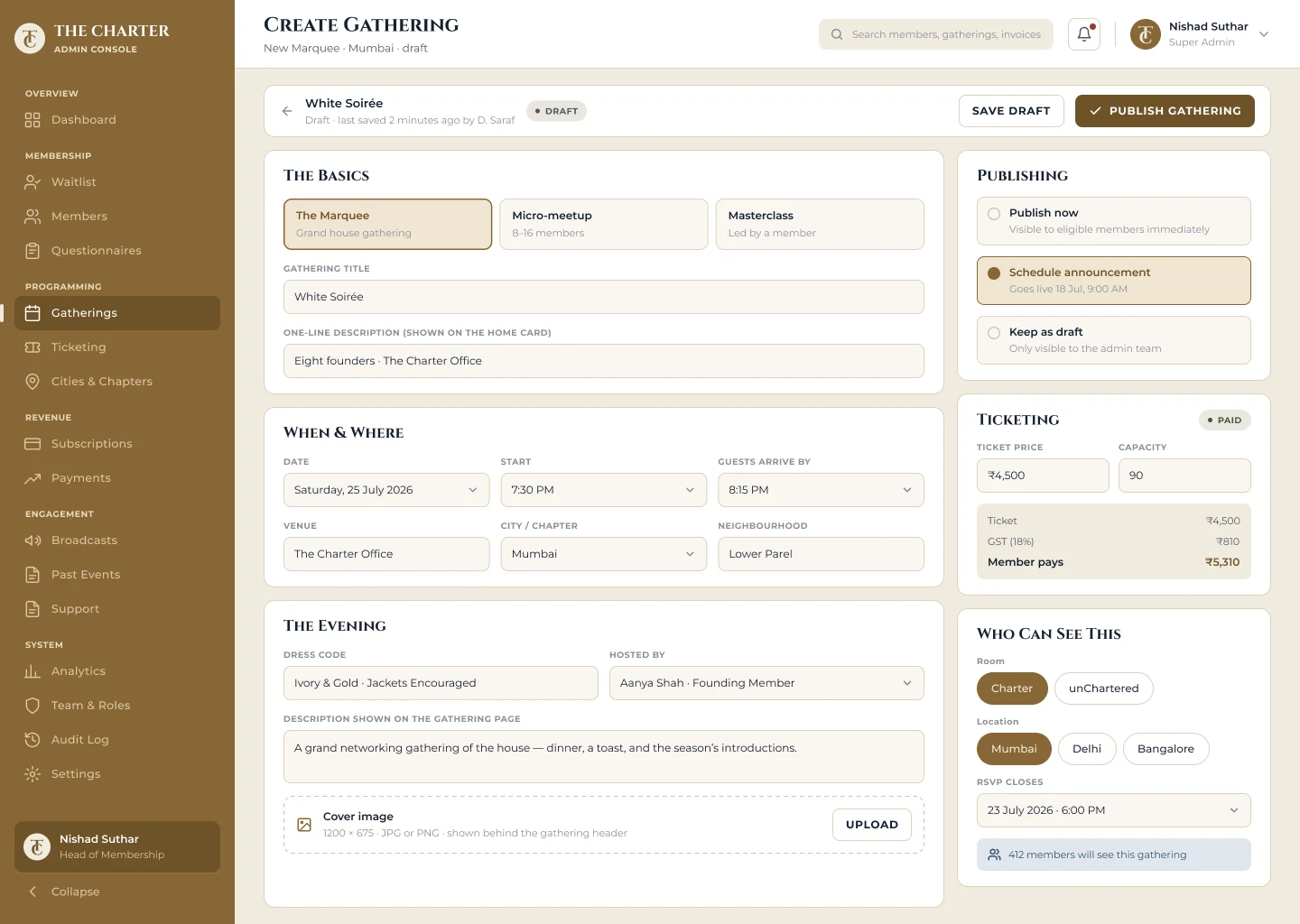This screenshot has height=924, width=1300.
Task: Click the Team & Roles shield icon
Action: pos(32,706)
